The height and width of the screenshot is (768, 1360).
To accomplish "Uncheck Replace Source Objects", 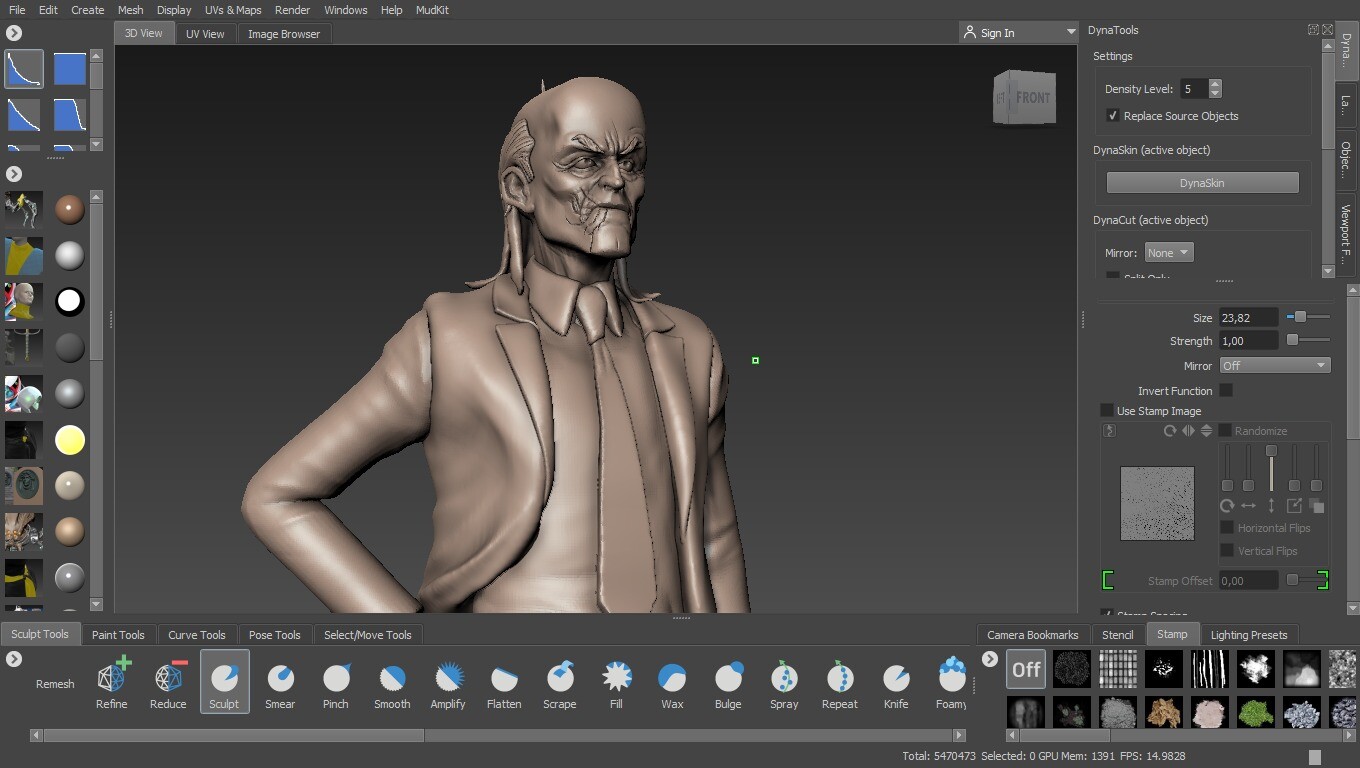I will point(1112,115).
